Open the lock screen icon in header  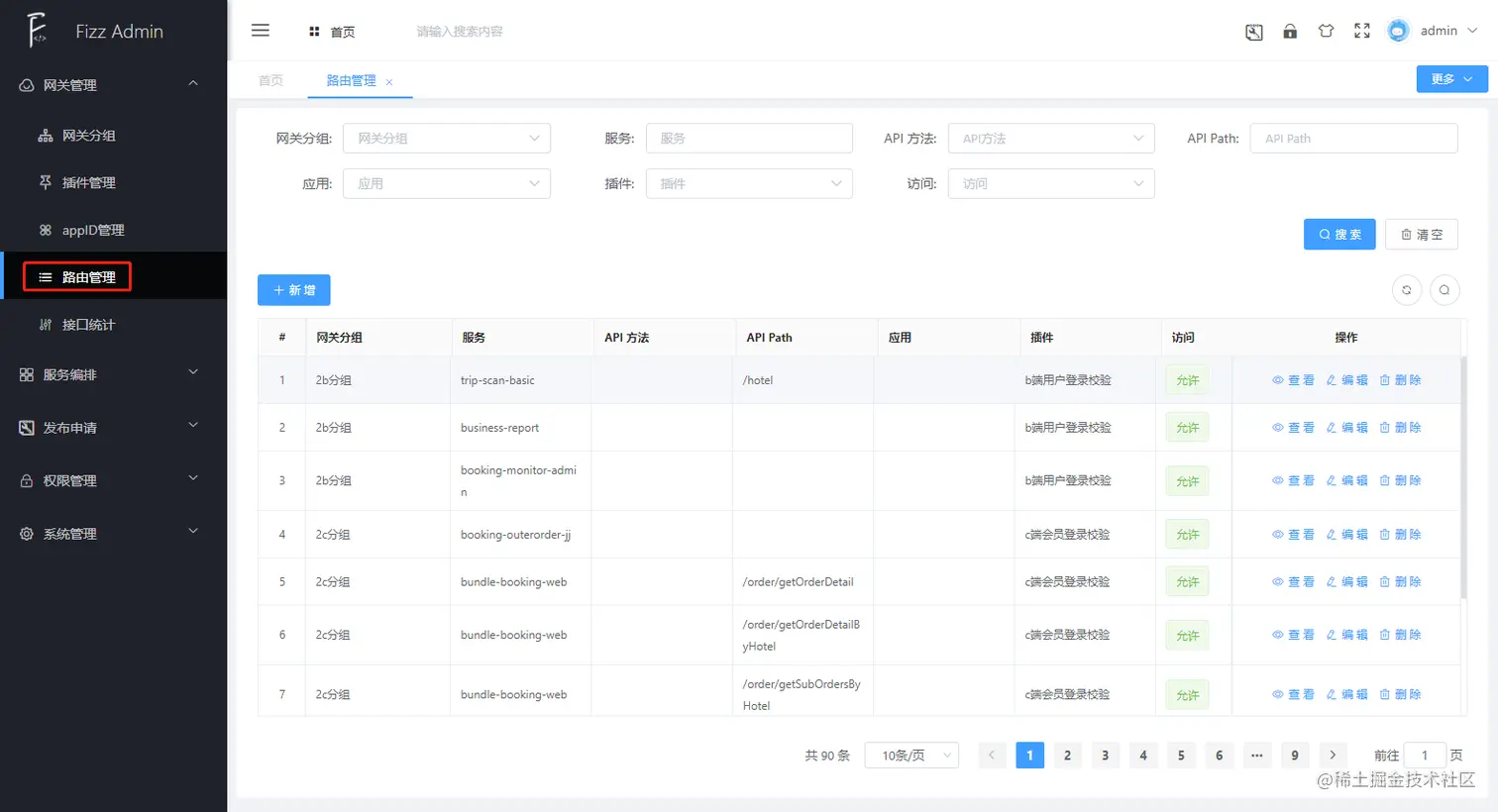coord(1290,31)
